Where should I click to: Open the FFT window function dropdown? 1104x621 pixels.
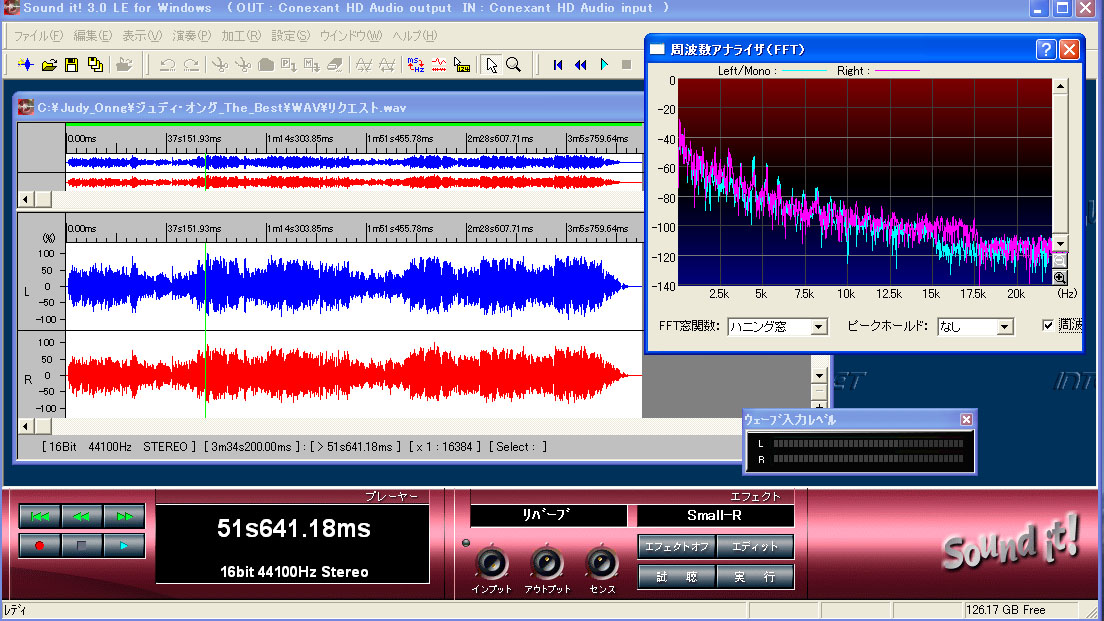click(818, 327)
